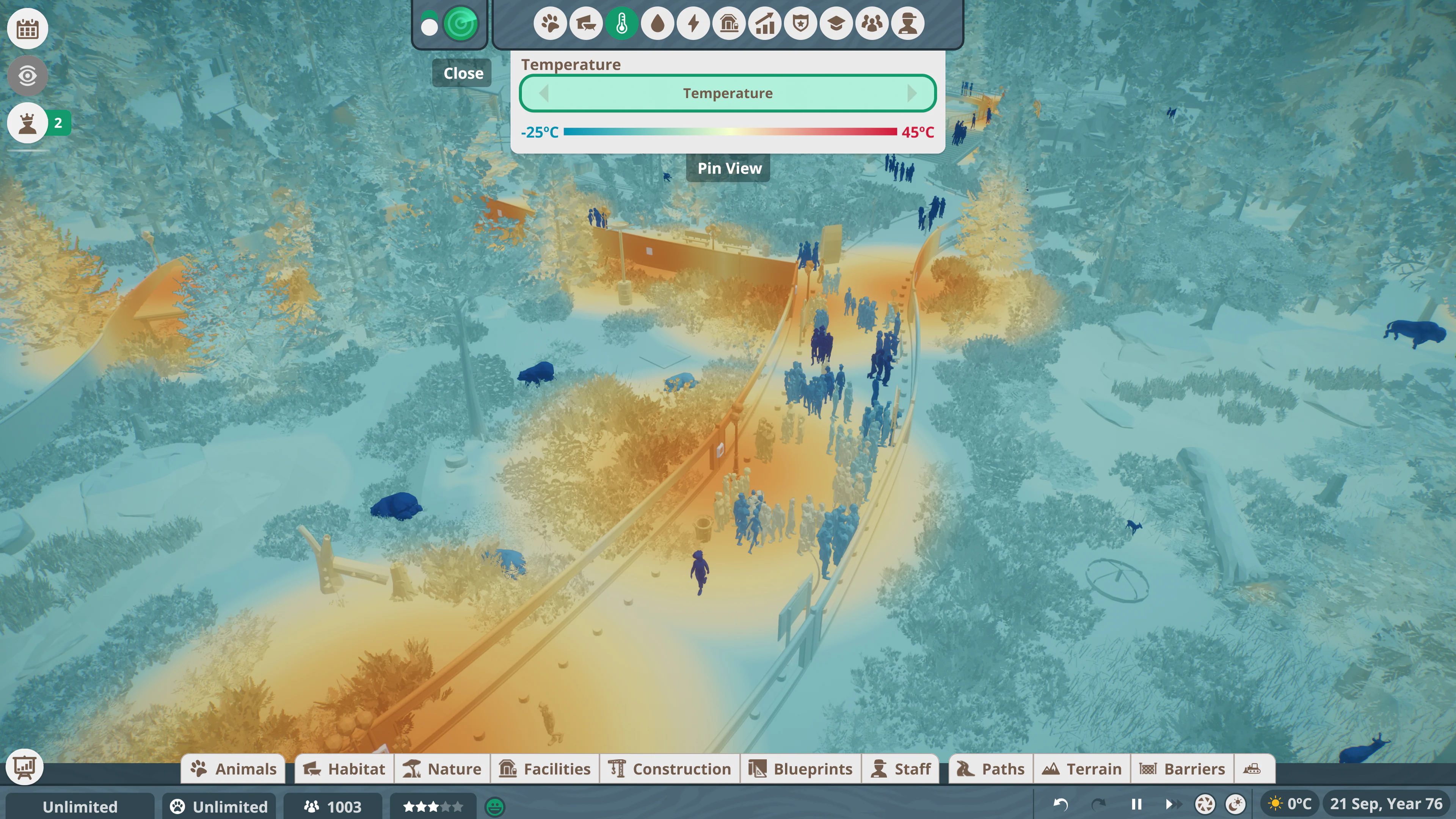The width and height of the screenshot is (1456, 819).
Task: Open the Temperature heatmap type dropdown
Action: click(728, 93)
